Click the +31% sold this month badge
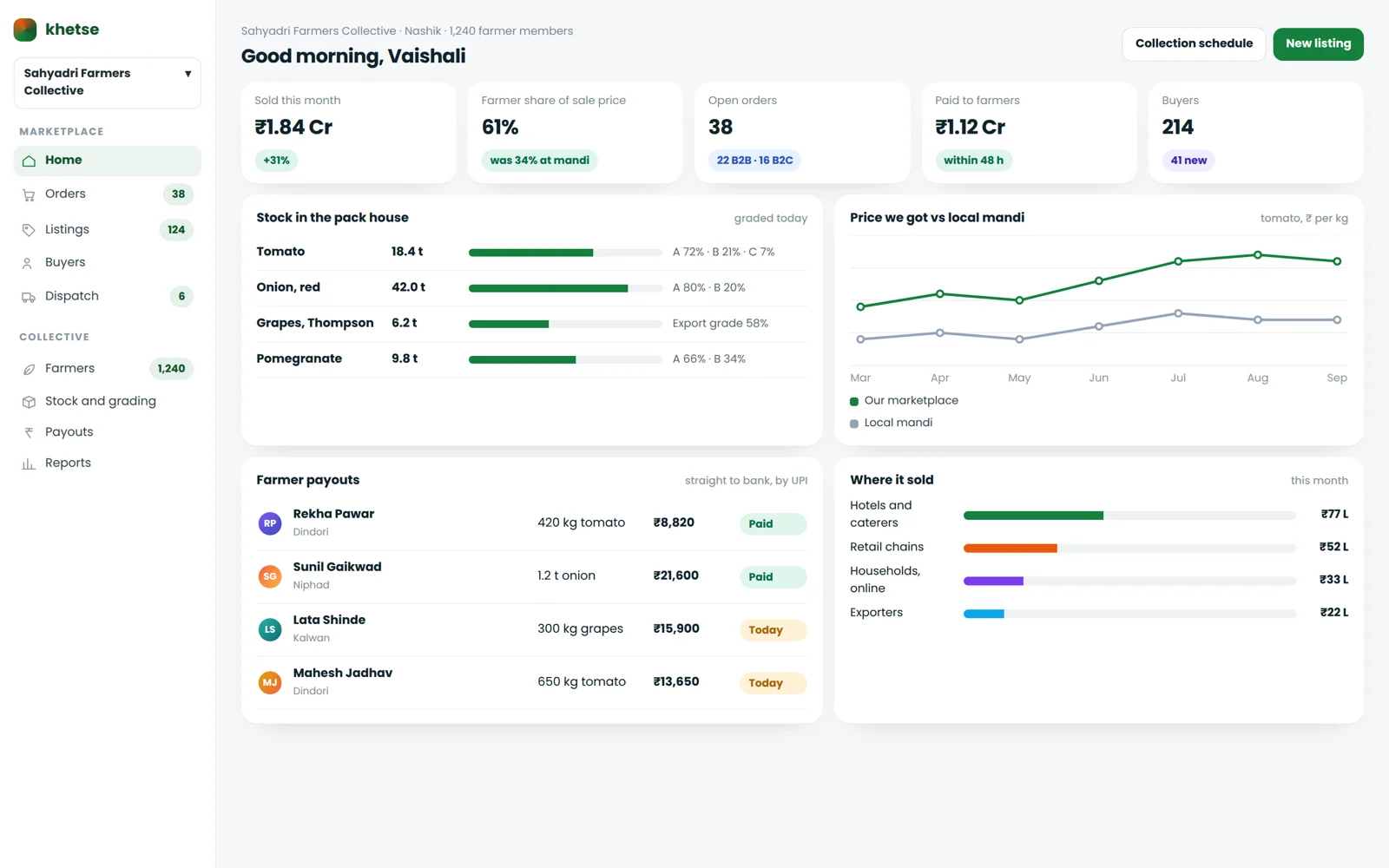This screenshot has width=1389, height=868. click(x=276, y=161)
